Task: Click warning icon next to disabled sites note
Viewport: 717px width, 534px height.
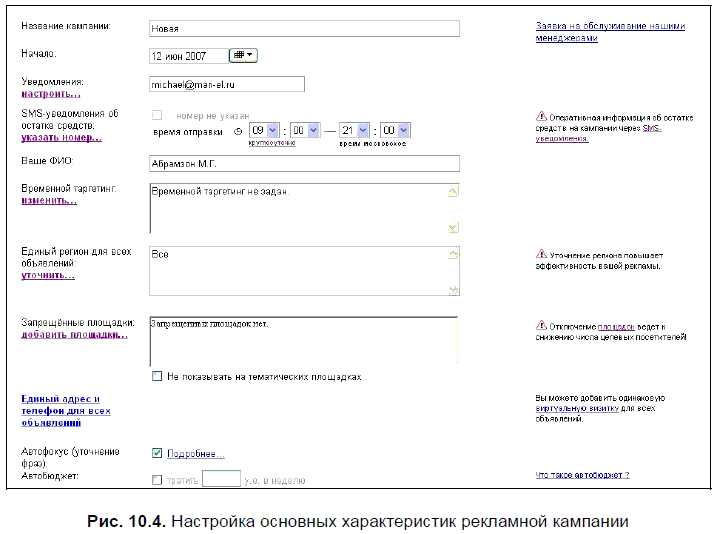Action: pyautogui.click(x=541, y=326)
